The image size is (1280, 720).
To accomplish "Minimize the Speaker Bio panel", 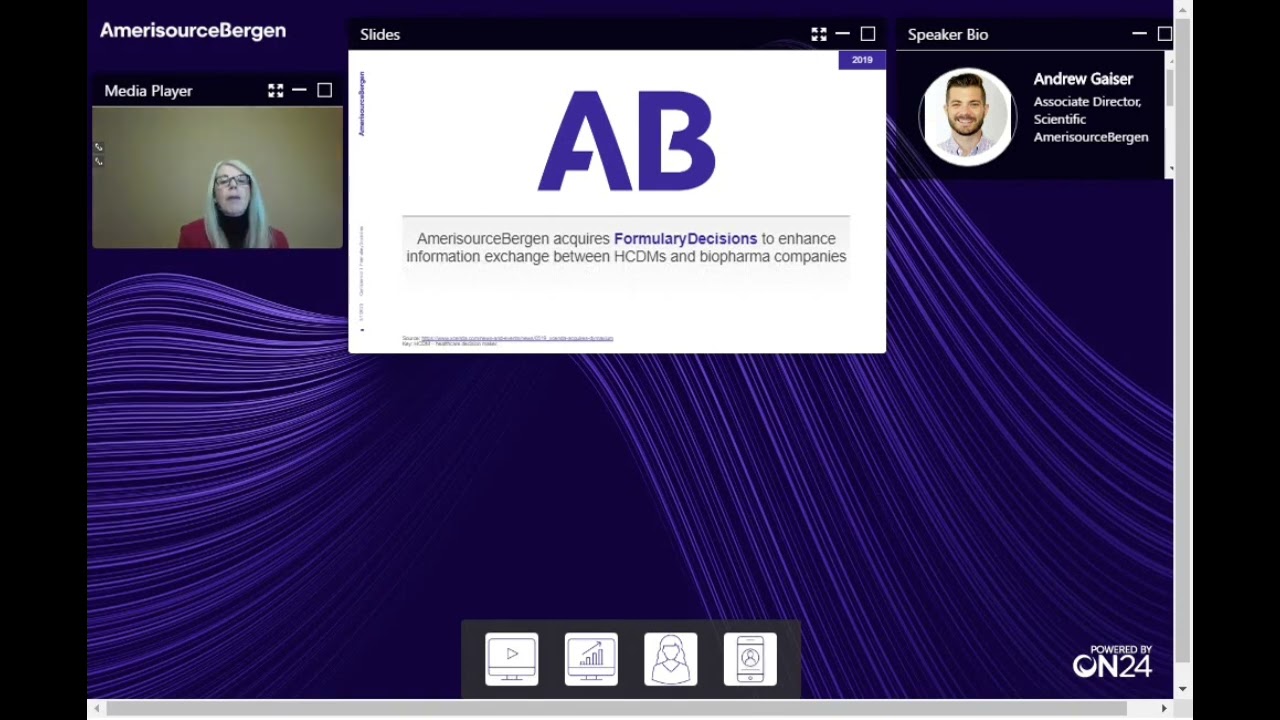I will (1139, 34).
